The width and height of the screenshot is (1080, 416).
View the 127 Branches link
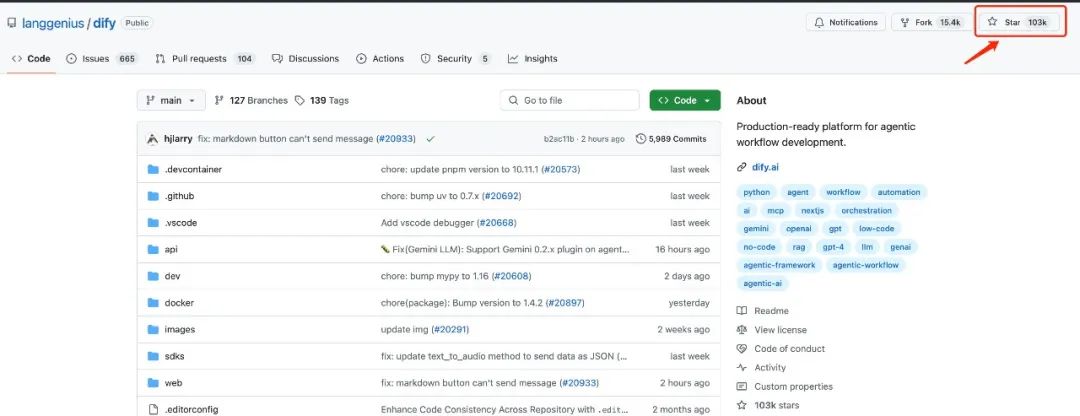click(251, 101)
